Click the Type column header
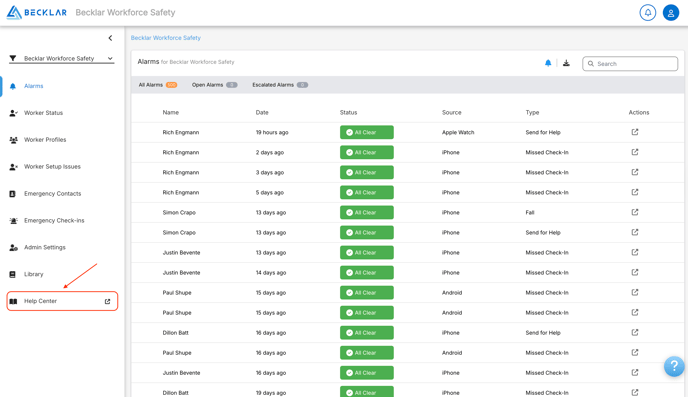 tap(532, 112)
